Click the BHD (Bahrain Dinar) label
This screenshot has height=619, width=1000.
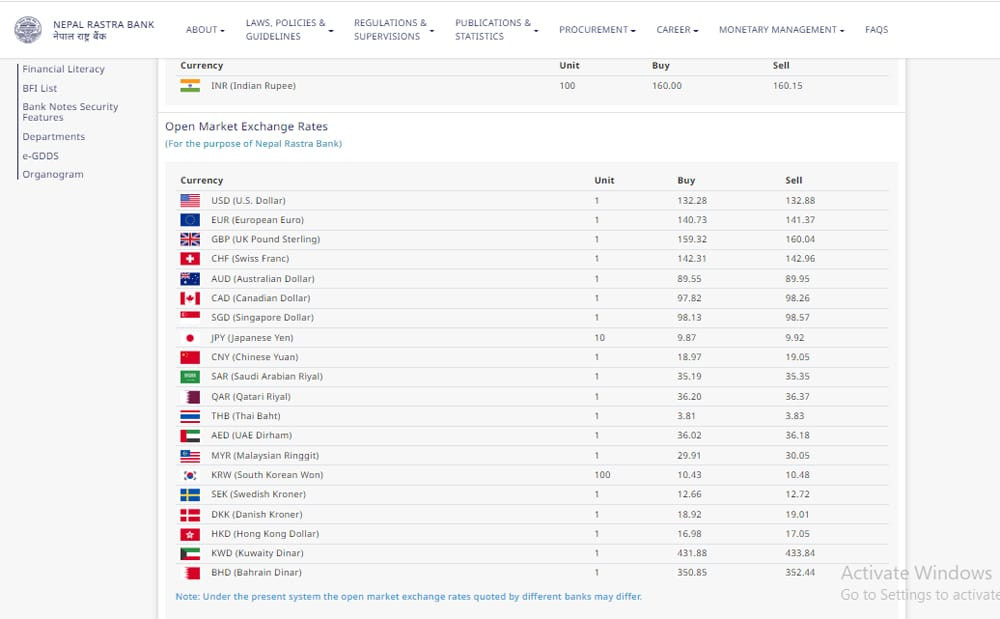[x=256, y=572]
